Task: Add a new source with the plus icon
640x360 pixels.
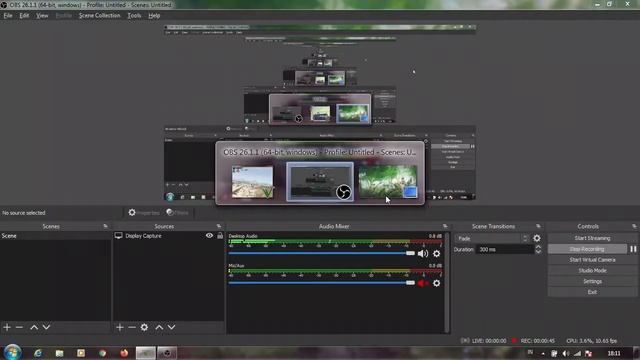Action: coord(120,327)
